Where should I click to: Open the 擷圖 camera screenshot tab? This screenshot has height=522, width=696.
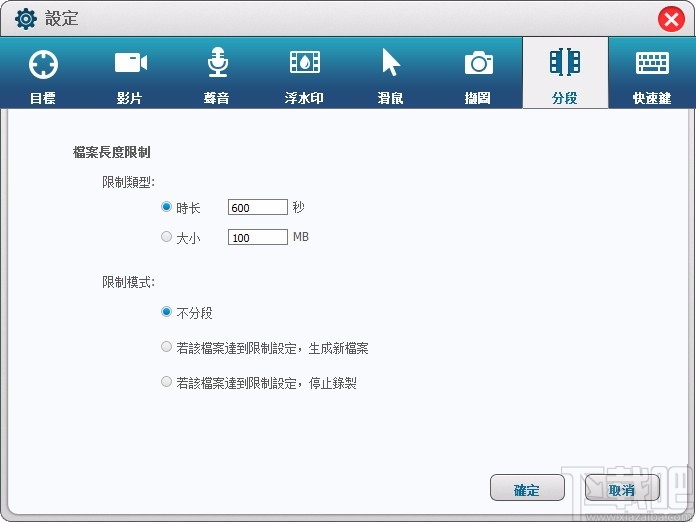tap(478, 73)
